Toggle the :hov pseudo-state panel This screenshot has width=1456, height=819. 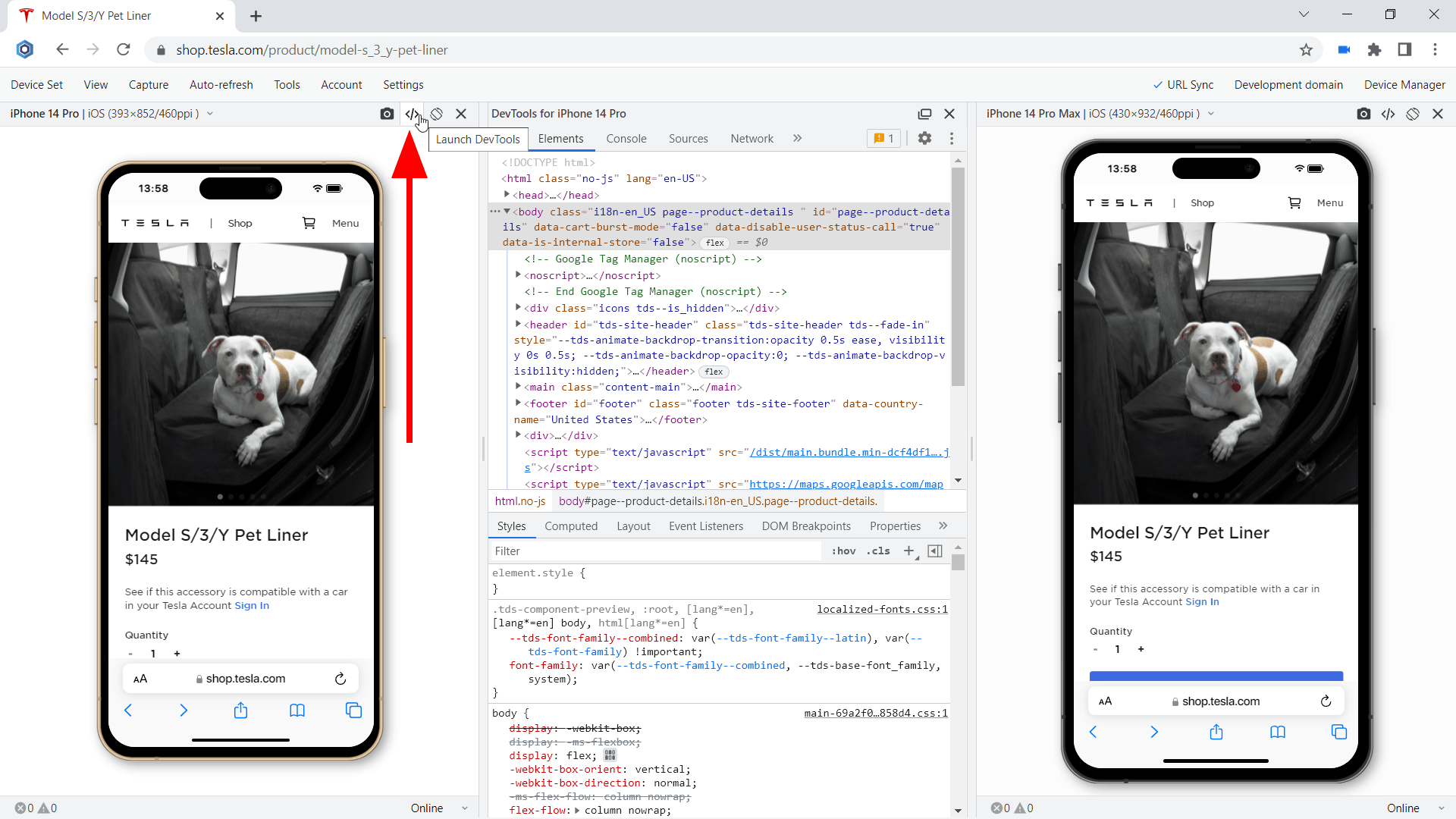pyautogui.click(x=843, y=551)
